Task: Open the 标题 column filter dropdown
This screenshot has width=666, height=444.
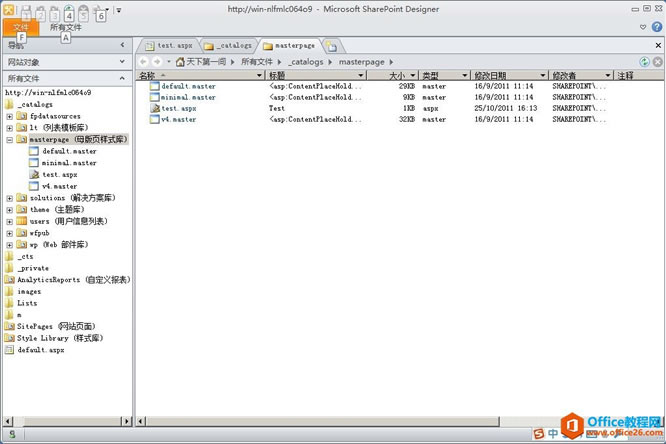Action: (360, 76)
